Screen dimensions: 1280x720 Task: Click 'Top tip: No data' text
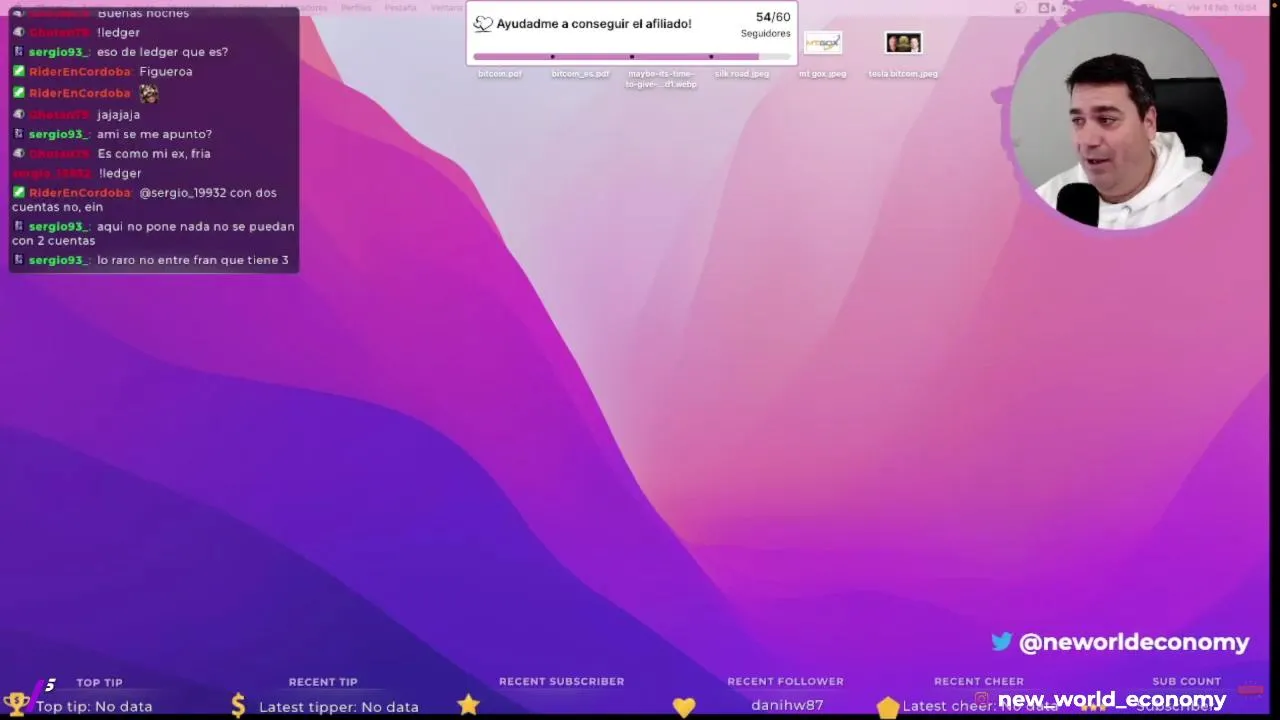[x=94, y=706]
